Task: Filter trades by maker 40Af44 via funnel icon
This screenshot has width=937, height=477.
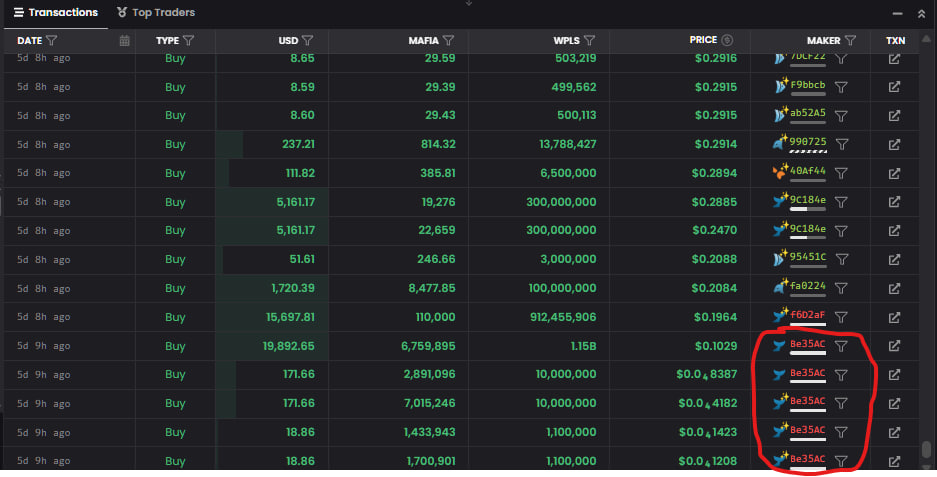Action: (x=841, y=173)
